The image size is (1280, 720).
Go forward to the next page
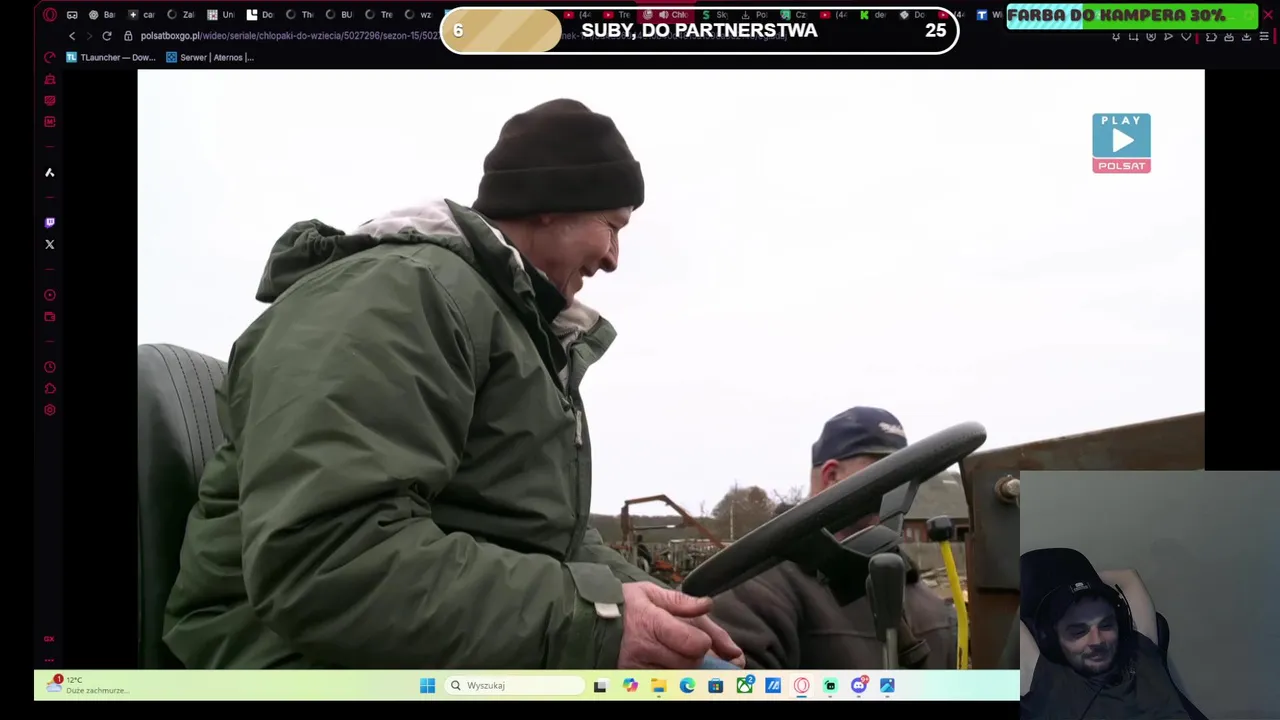88,36
